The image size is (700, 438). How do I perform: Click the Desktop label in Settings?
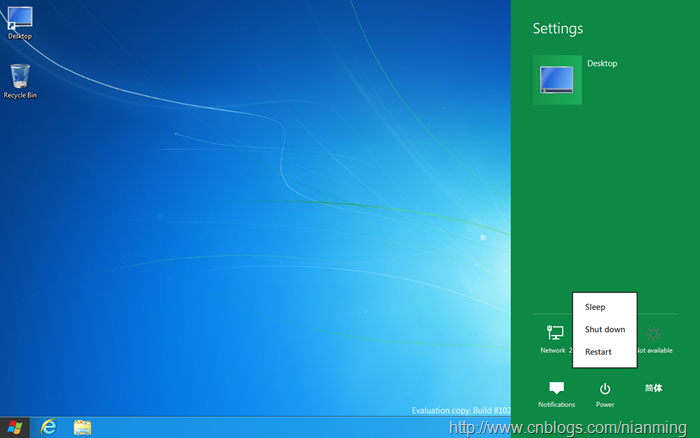(602, 63)
